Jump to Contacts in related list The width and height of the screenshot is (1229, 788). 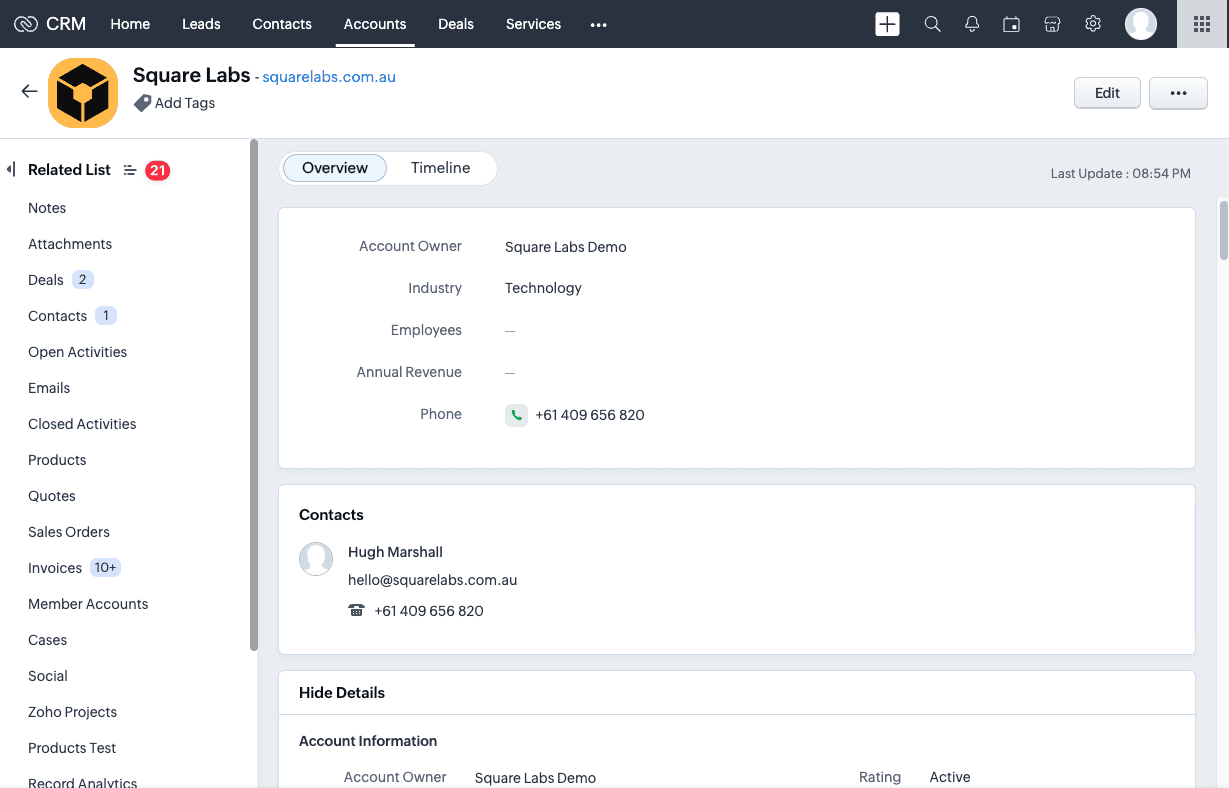(57, 316)
